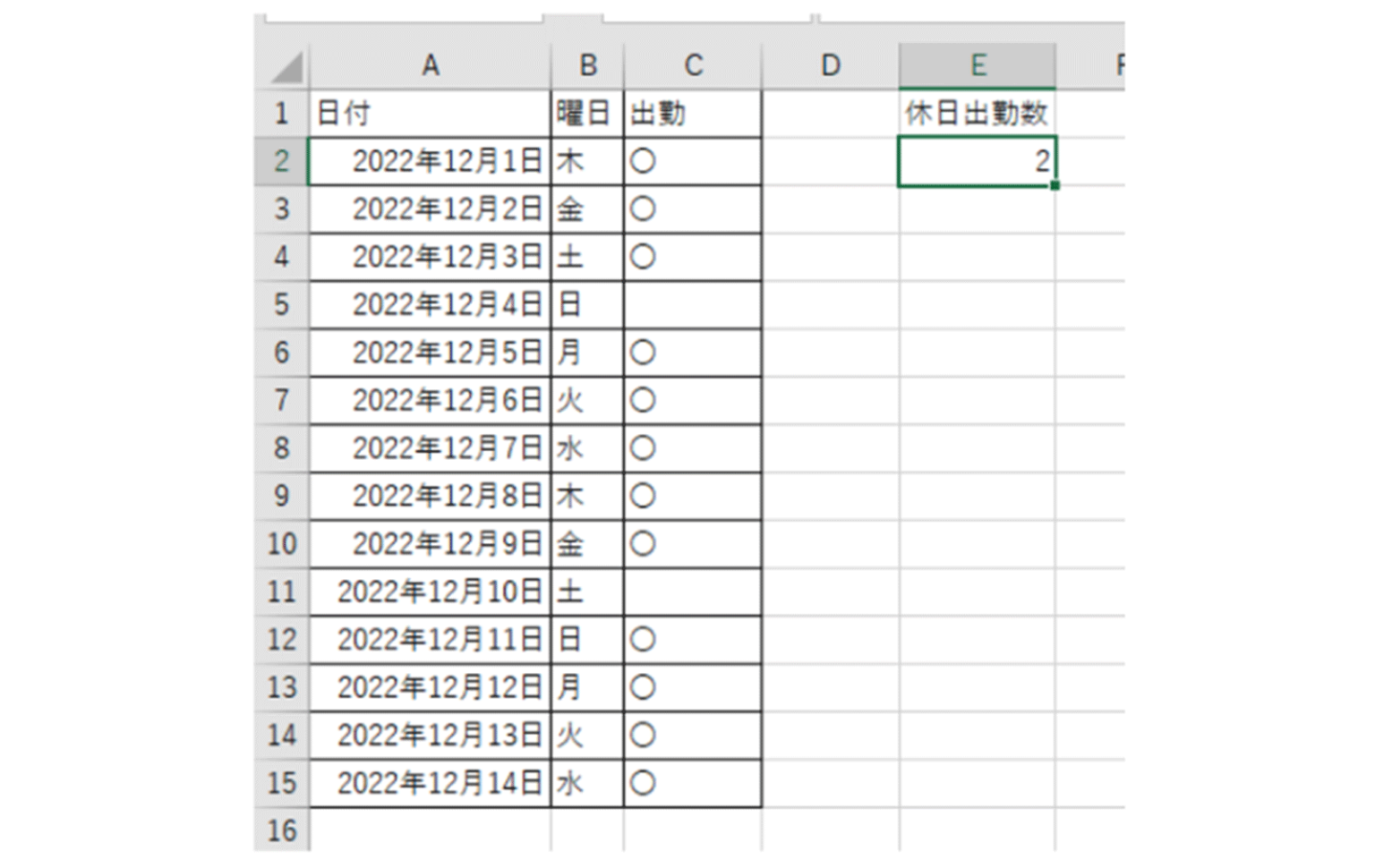Viewport: 1375px width, 868px height.
Task: Select row 1 header
Action: pos(282,114)
